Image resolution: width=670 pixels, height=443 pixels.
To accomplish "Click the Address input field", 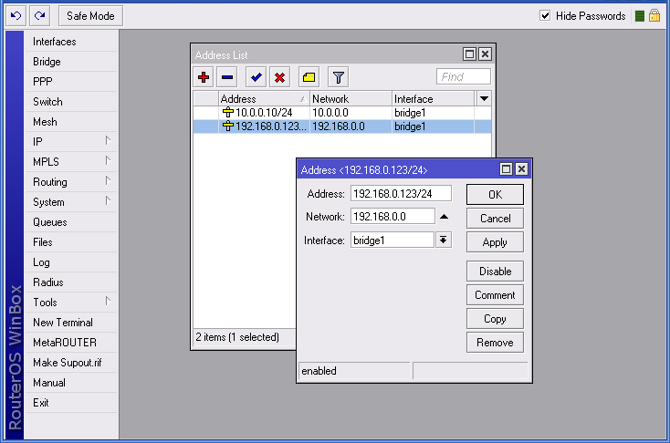I will pyautogui.click(x=400, y=193).
